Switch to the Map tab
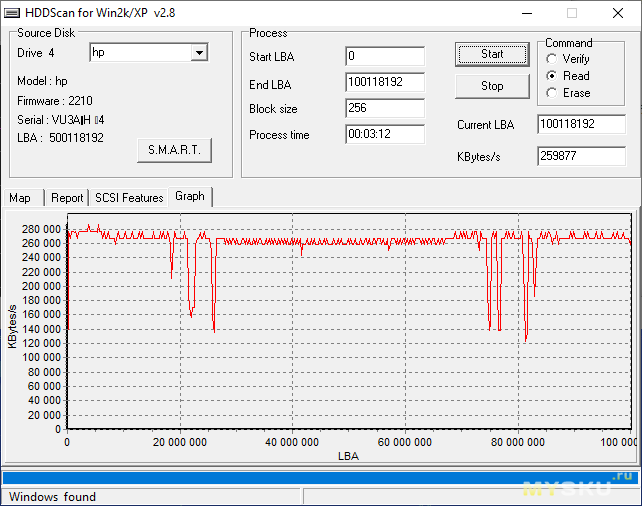The image size is (642, 506). click(x=20, y=198)
